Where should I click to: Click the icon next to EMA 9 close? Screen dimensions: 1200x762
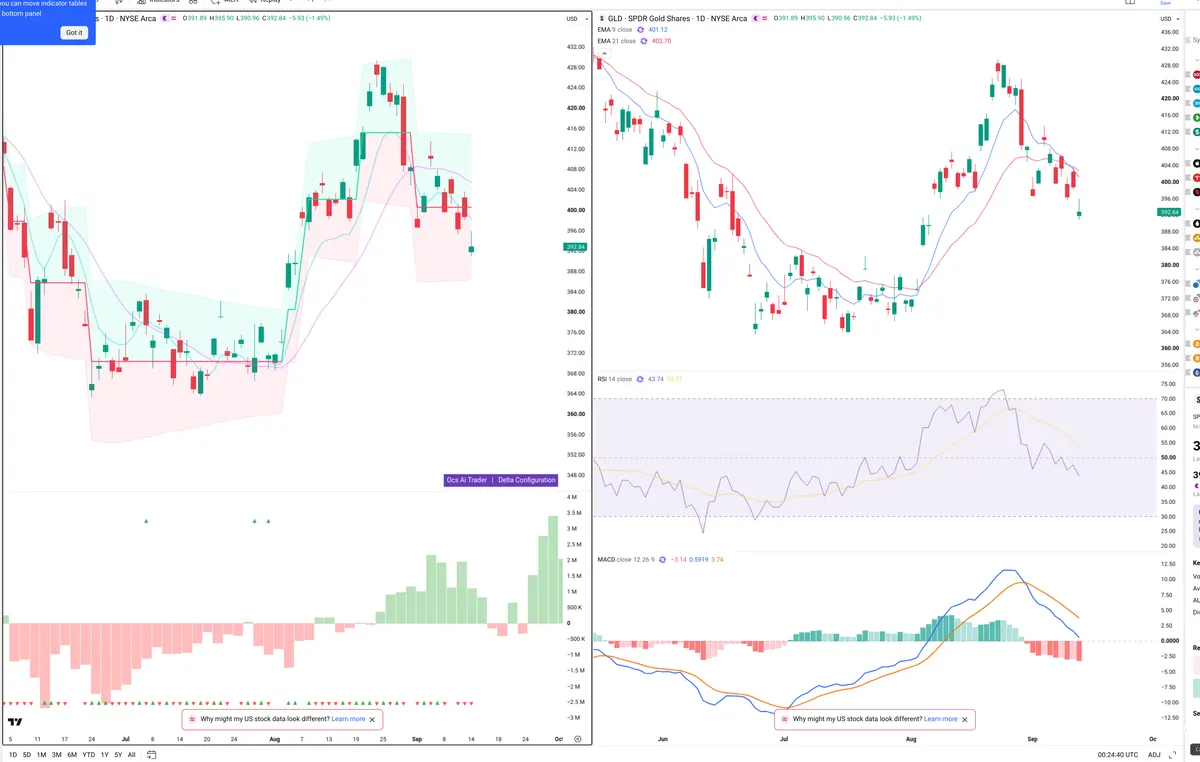point(640,30)
